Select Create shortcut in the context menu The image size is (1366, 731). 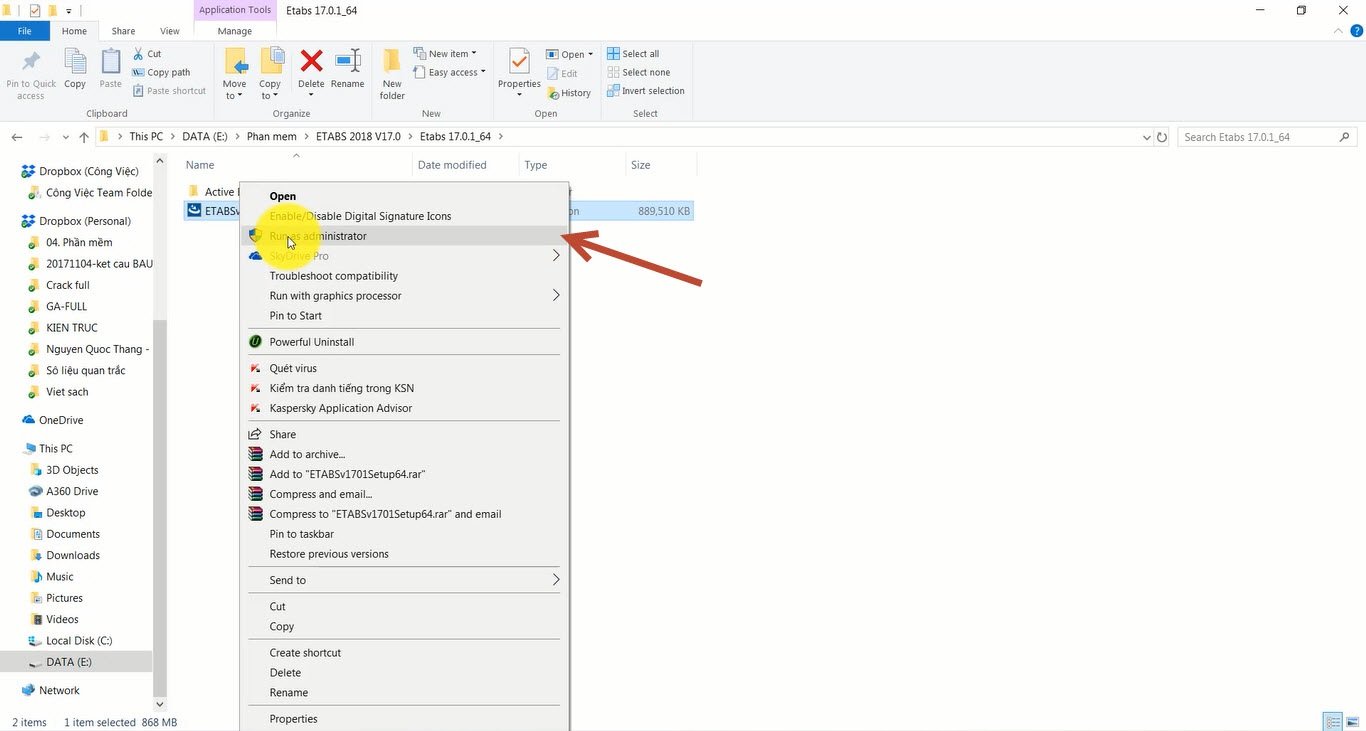pyautogui.click(x=405, y=653)
